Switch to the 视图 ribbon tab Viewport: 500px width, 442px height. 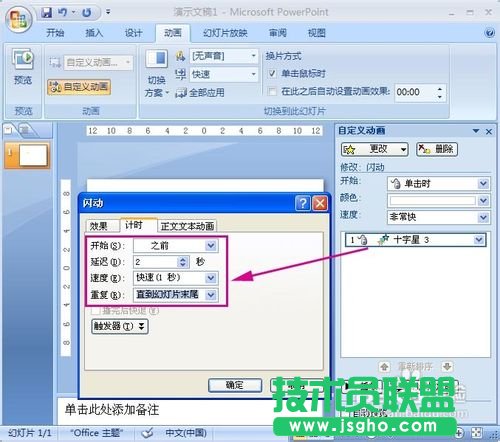click(x=316, y=33)
